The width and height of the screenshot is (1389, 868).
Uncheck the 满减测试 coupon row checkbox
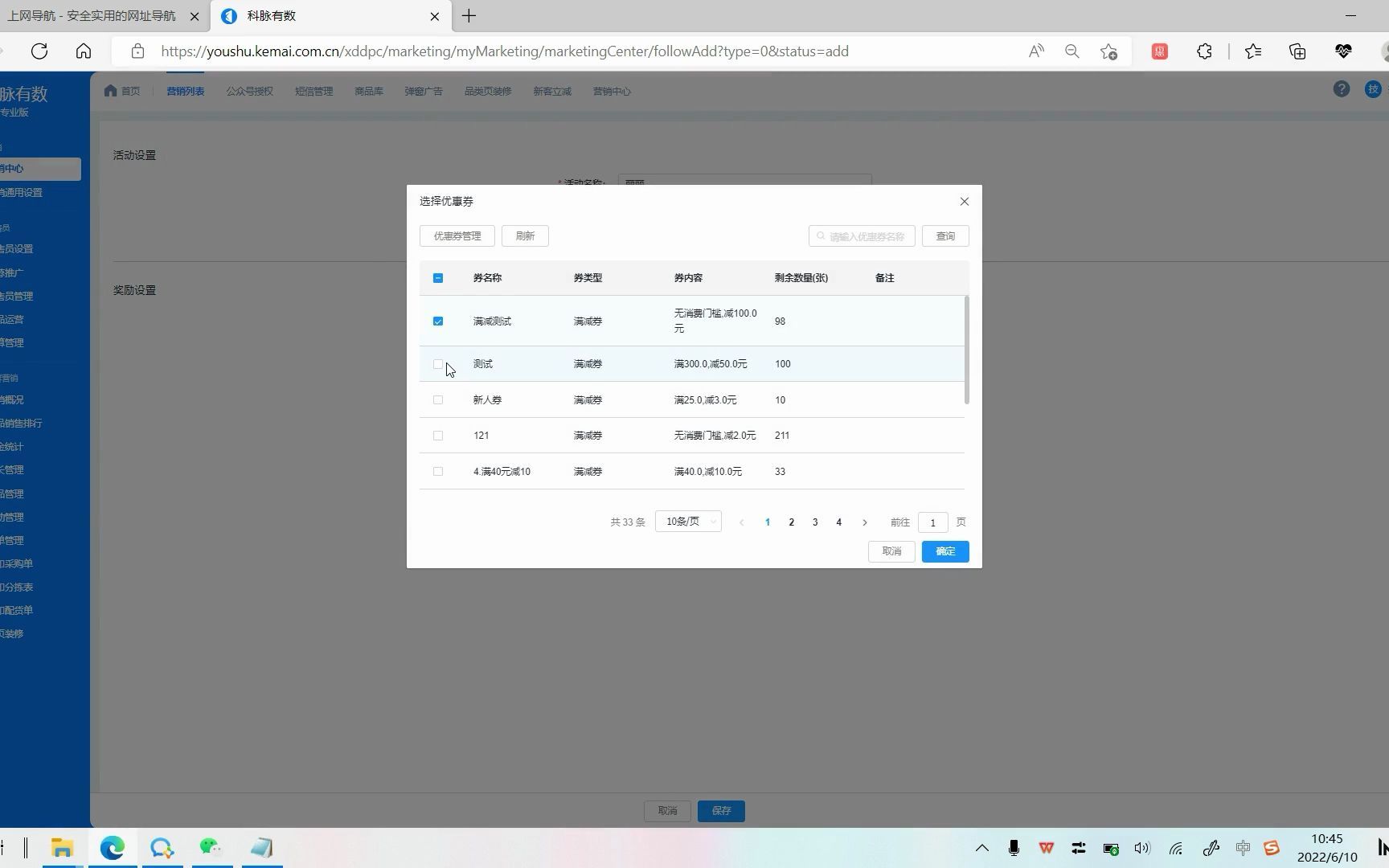pyautogui.click(x=438, y=321)
